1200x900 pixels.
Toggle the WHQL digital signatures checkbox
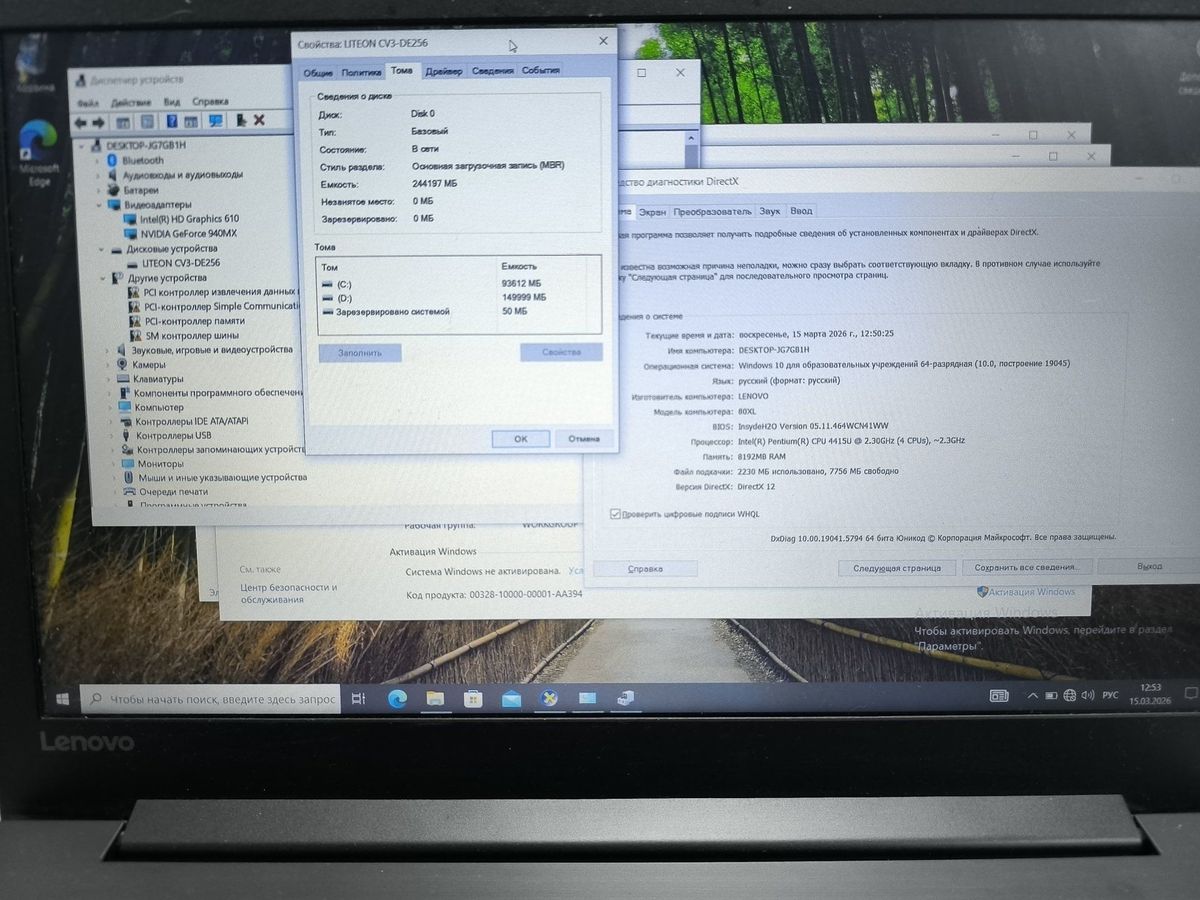615,514
